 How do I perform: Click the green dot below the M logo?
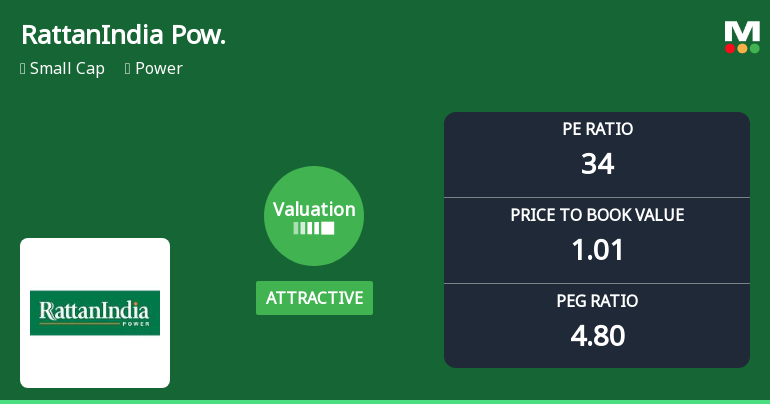pyautogui.click(x=754, y=48)
